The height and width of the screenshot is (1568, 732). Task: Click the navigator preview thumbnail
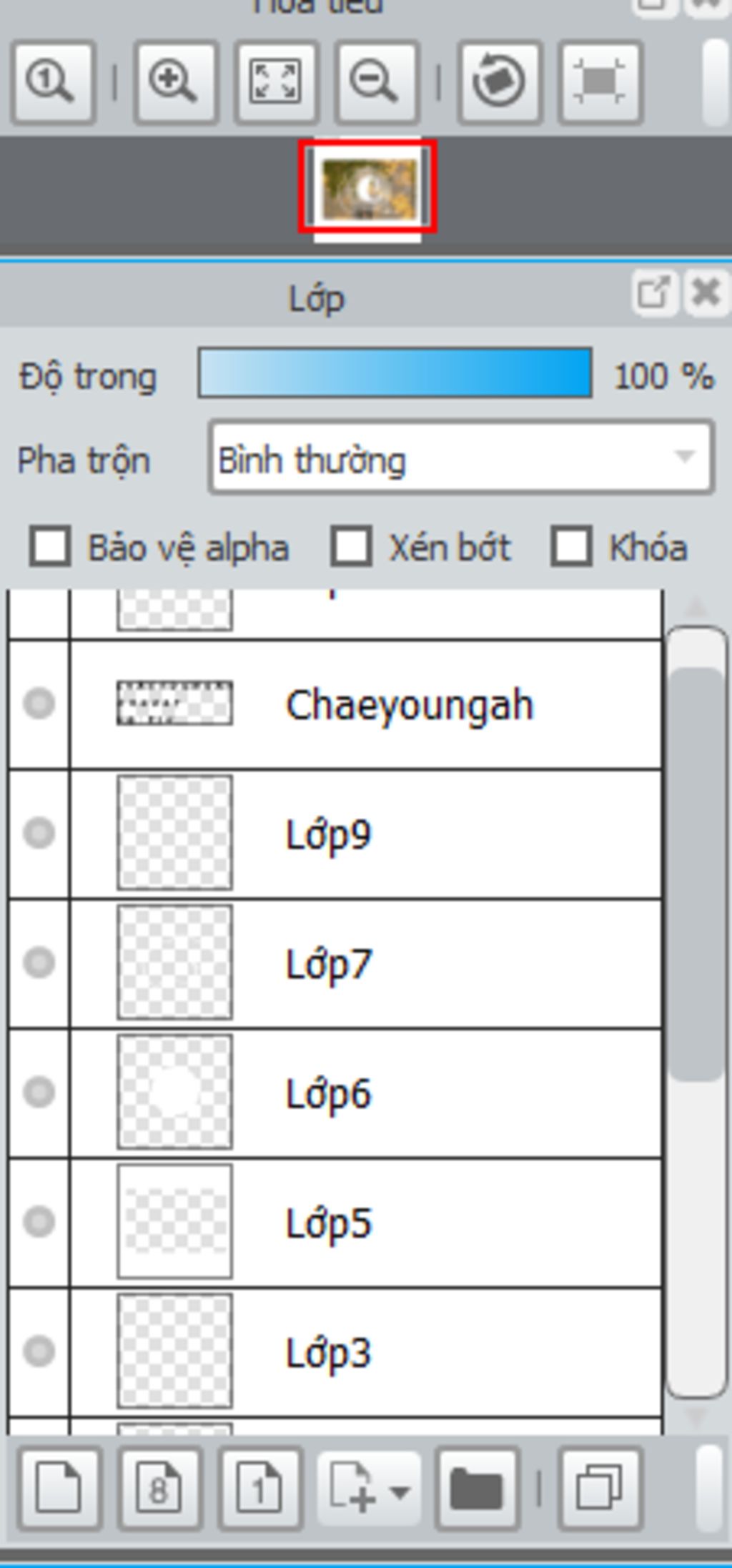pyautogui.click(x=367, y=188)
